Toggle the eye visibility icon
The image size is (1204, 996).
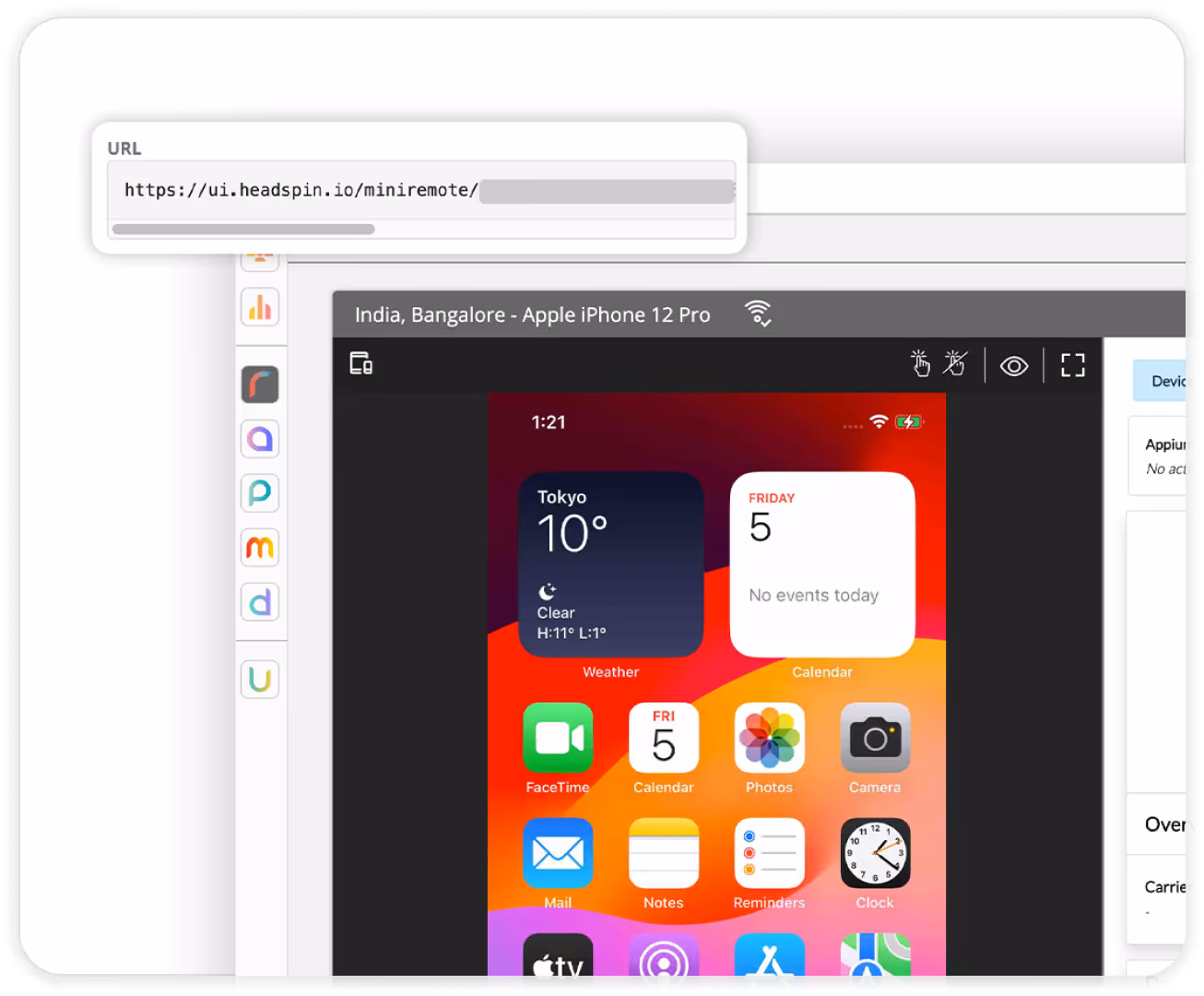click(1014, 366)
